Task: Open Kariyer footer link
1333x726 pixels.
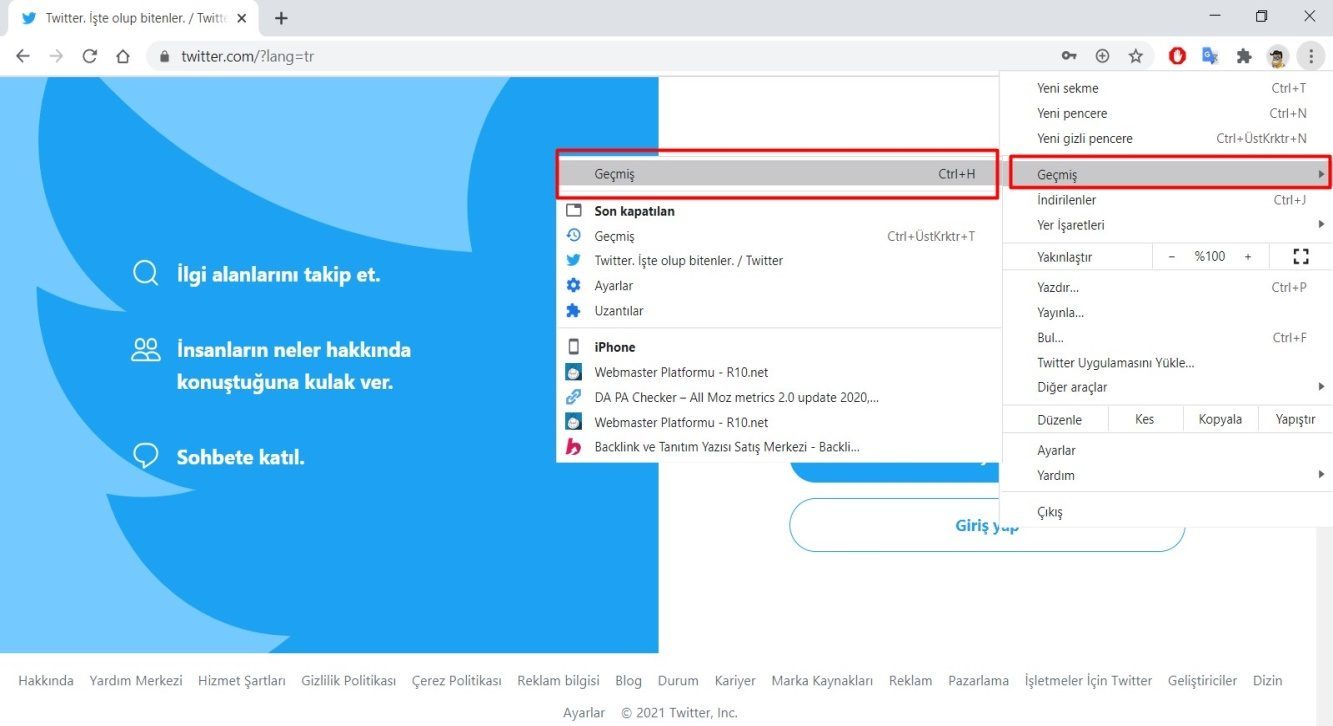Action: coord(735,680)
